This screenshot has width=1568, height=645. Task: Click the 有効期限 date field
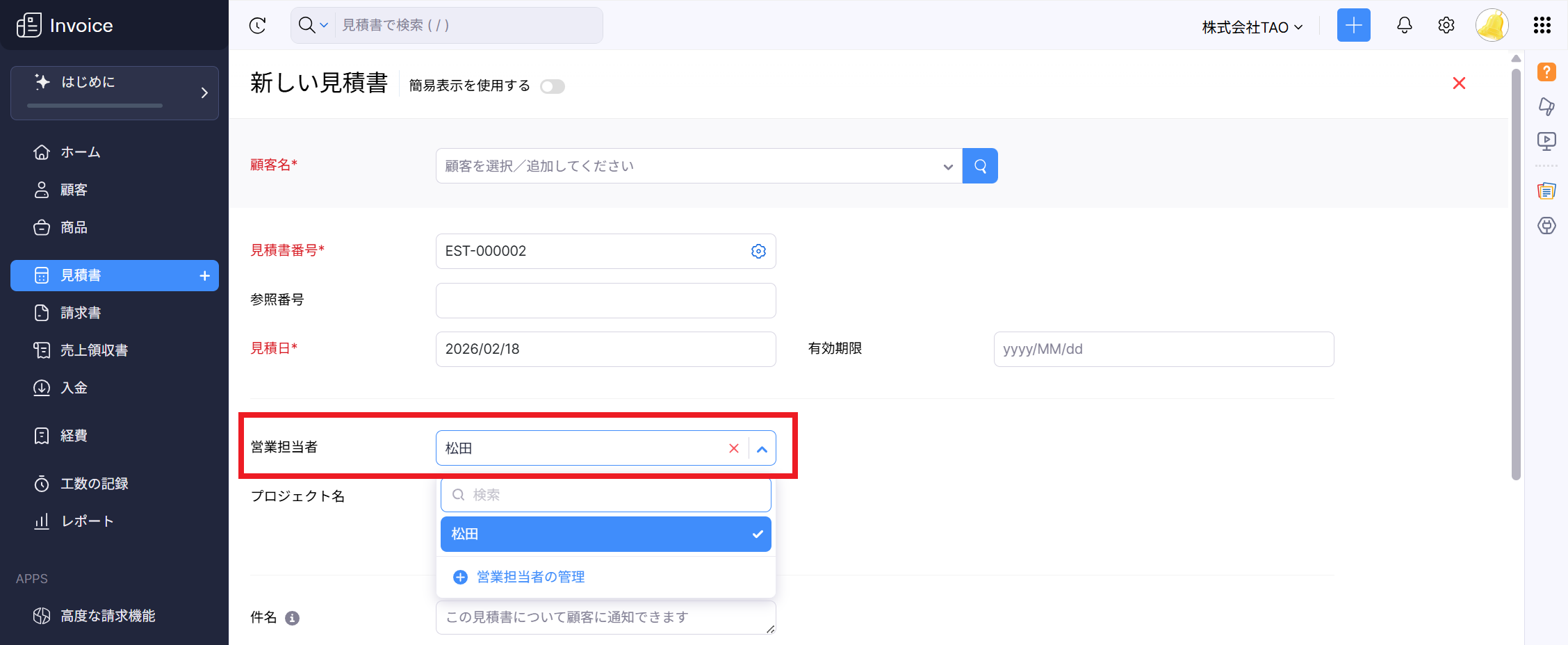click(1163, 349)
